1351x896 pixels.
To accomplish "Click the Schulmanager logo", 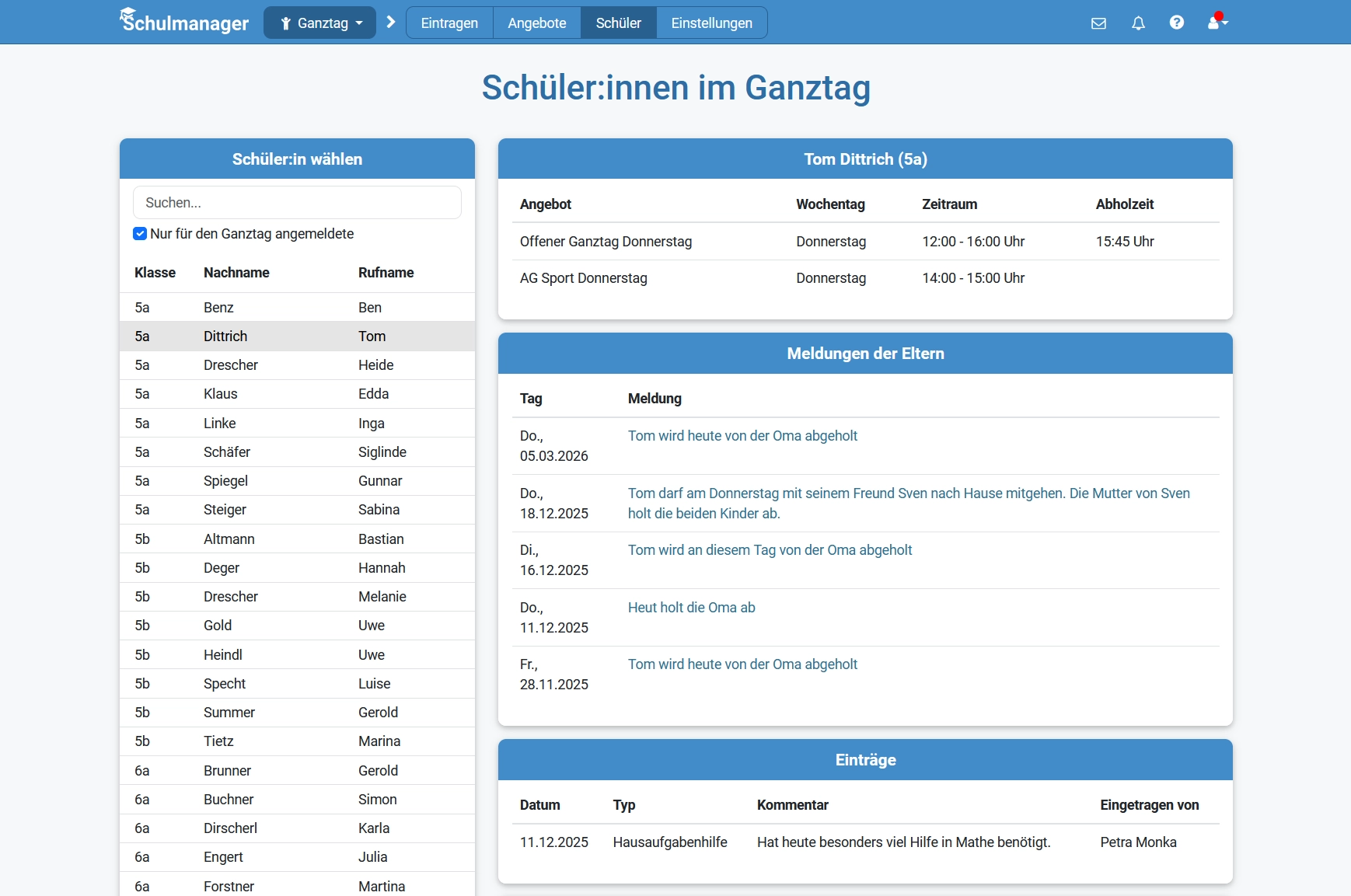I will tap(184, 22).
